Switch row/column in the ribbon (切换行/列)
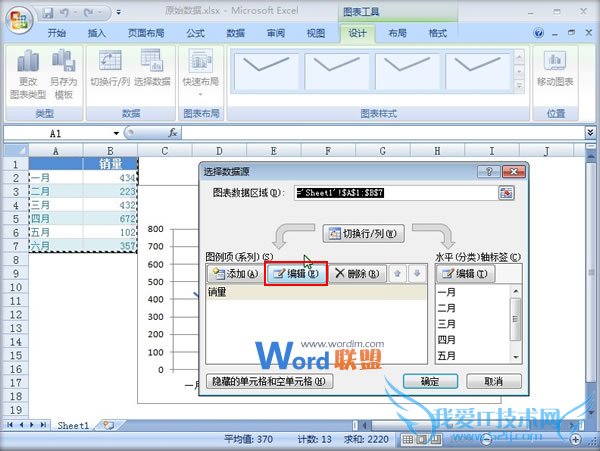600x451 pixels. [110, 68]
